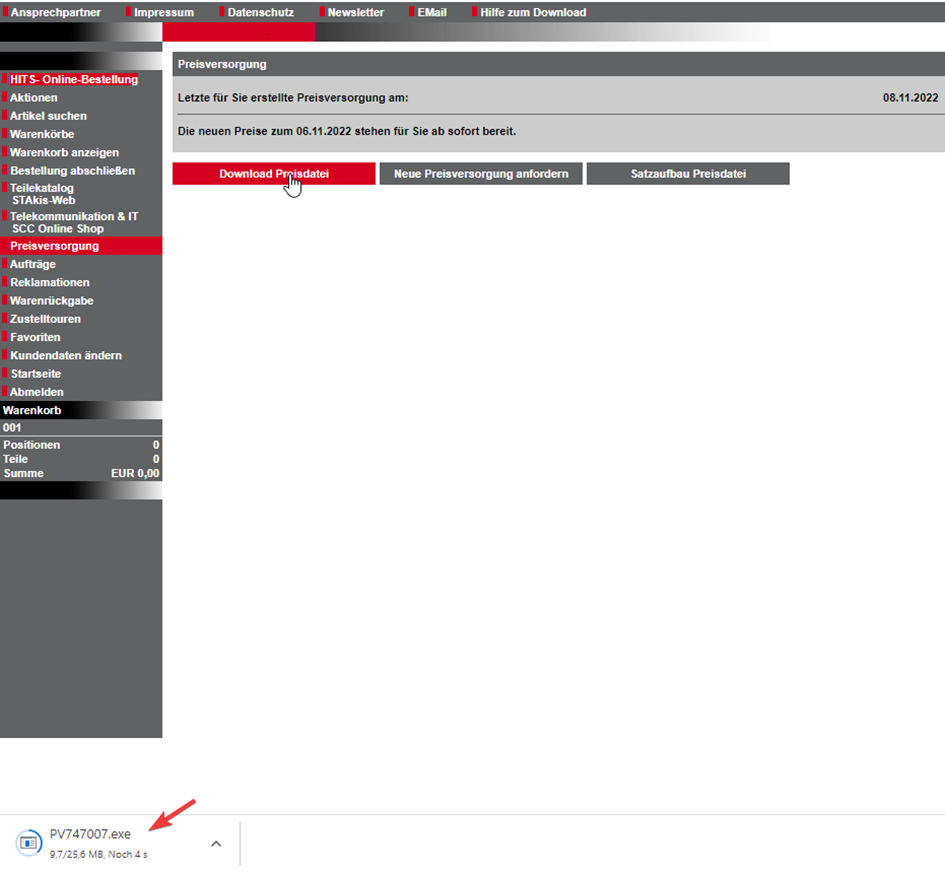The width and height of the screenshot is (945, 872).
Task: Click Bestellung abschließen in the sidebar
Action: click(x=72, y=171)
